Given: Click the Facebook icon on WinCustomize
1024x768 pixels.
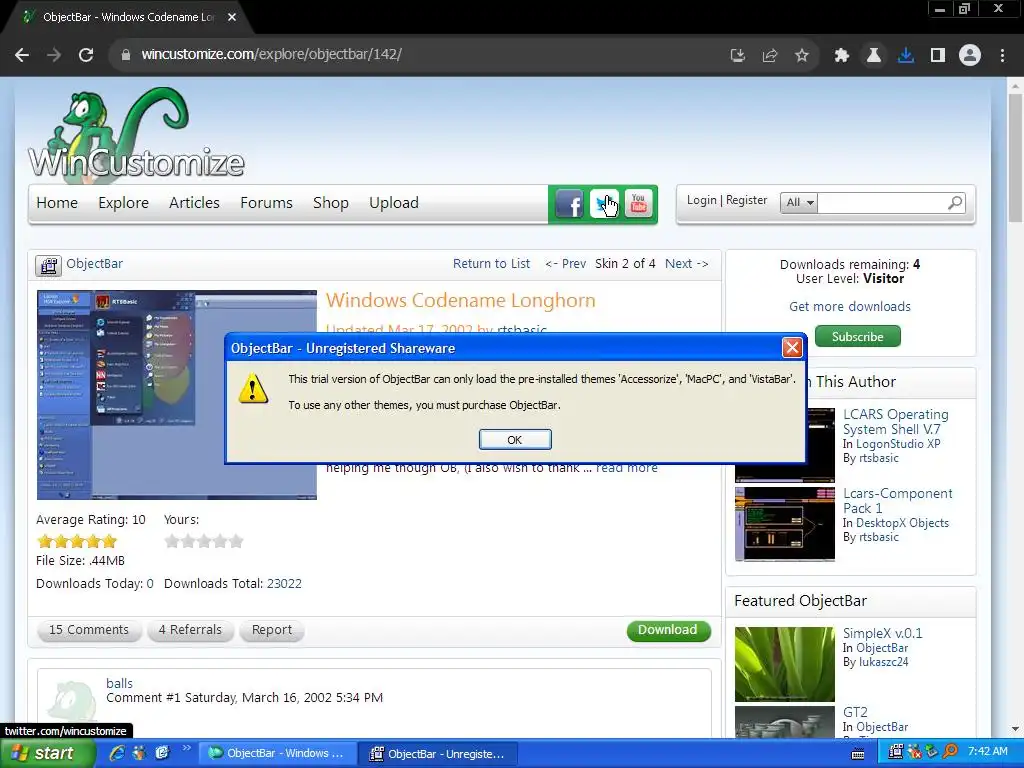Looking at the screenshot, I should click(569, 204).
